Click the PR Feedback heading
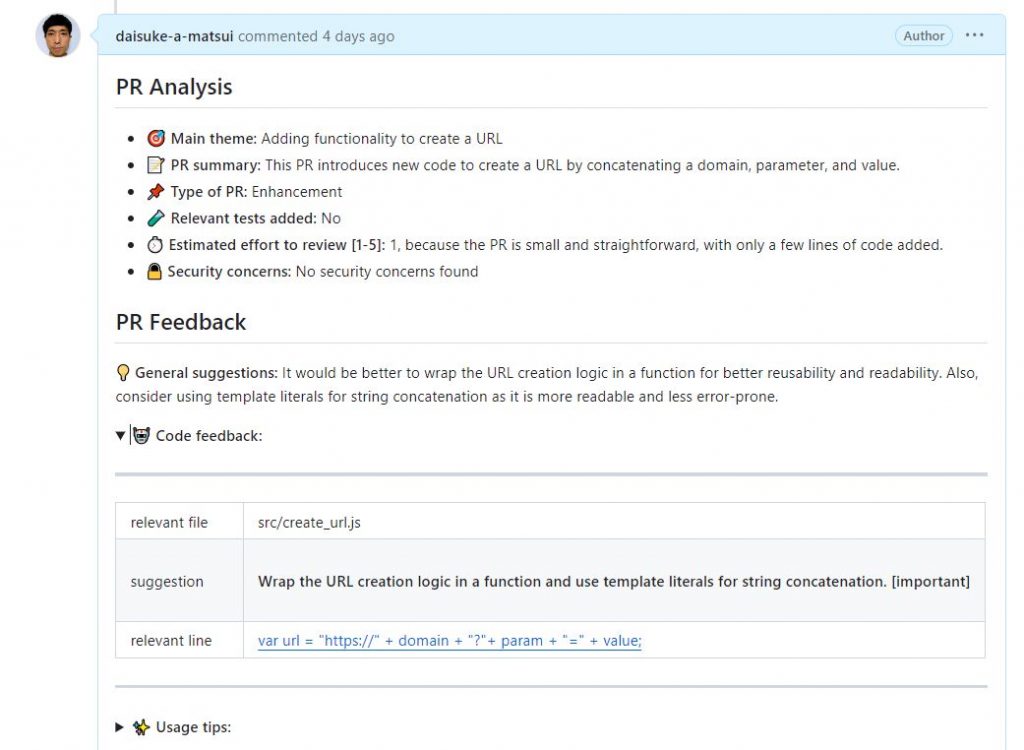The width and height of the screenshot is (1024, 750). coord(181,322)
